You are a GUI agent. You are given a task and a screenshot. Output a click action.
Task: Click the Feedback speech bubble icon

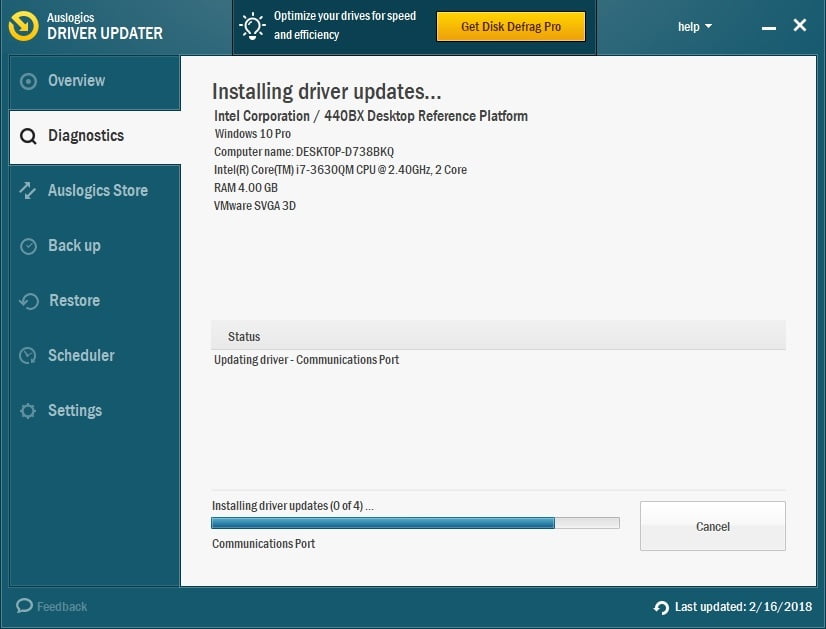pyautogui.click(x=24, y=606)
